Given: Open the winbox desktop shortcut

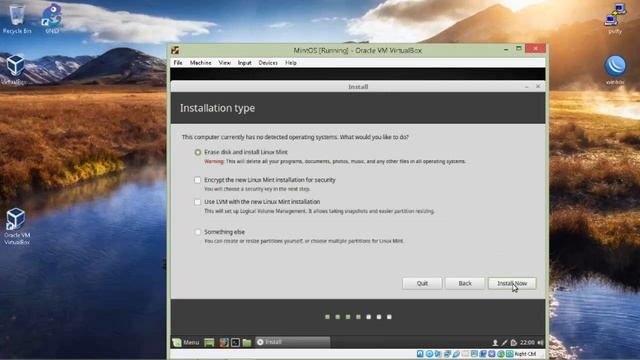Looking at the screenshot, I should (615, 70).
